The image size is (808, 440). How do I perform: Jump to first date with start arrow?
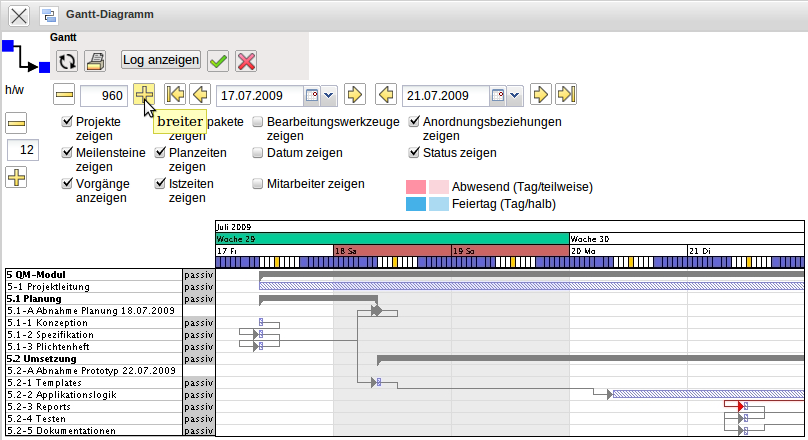[x=175, y=95]
